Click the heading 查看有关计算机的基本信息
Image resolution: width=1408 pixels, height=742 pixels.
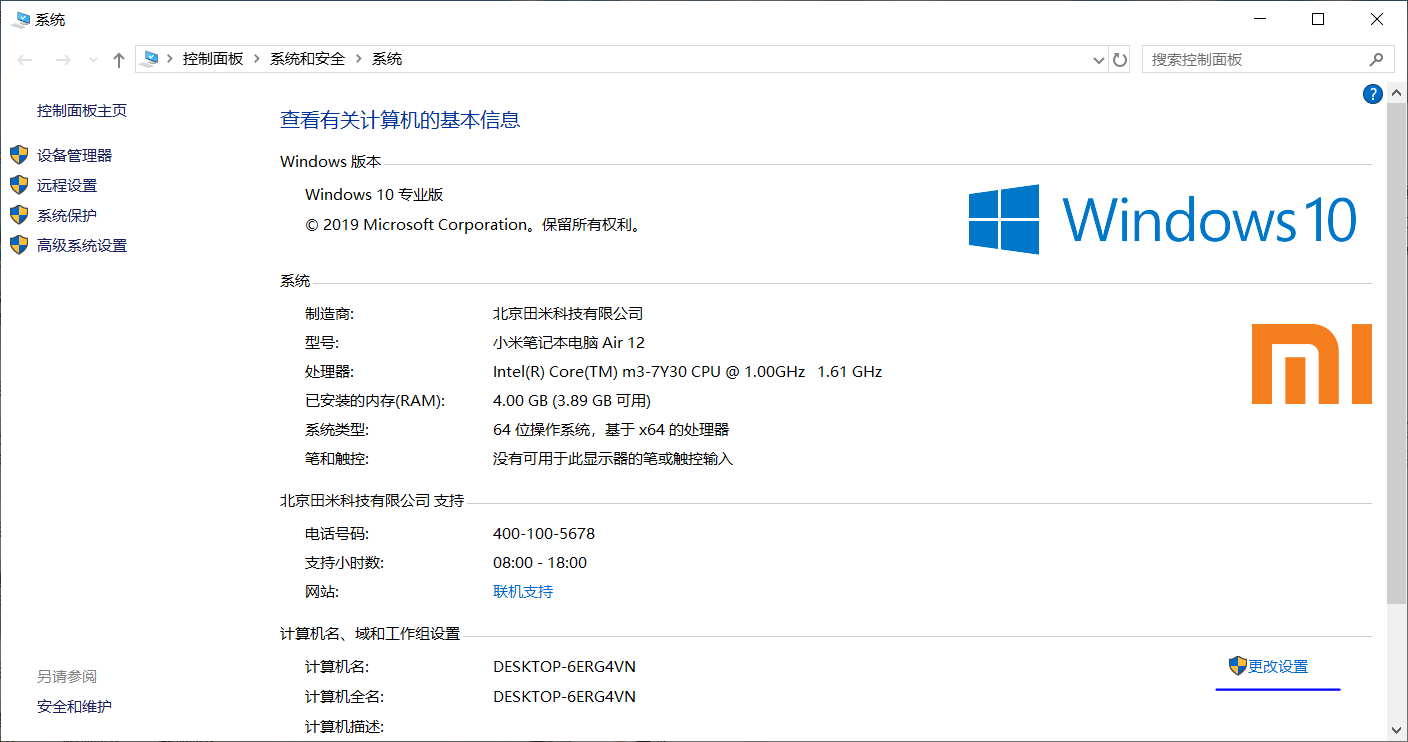click(400, 120)
